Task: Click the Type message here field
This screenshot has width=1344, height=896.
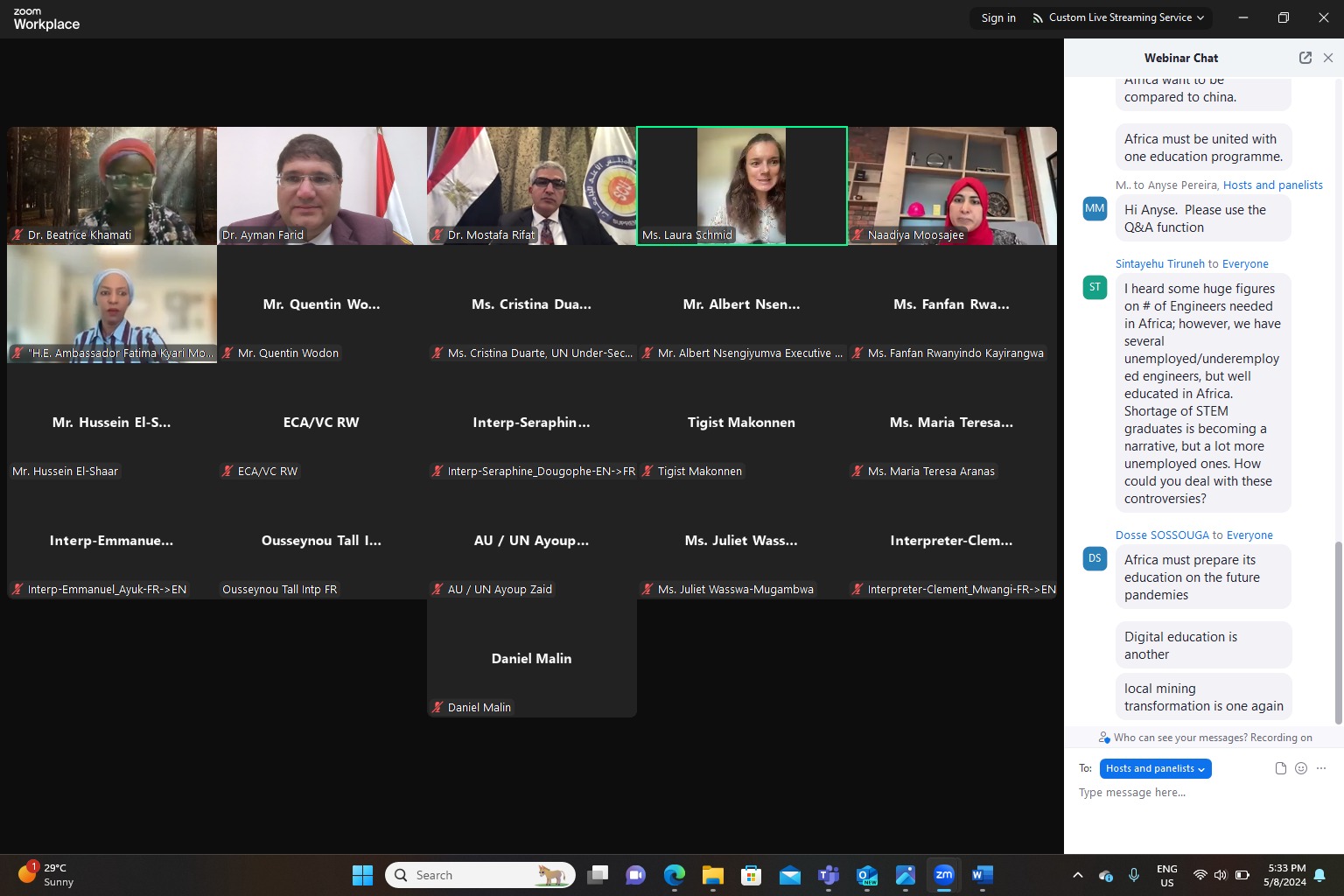Action: [x=1199, y=793]
